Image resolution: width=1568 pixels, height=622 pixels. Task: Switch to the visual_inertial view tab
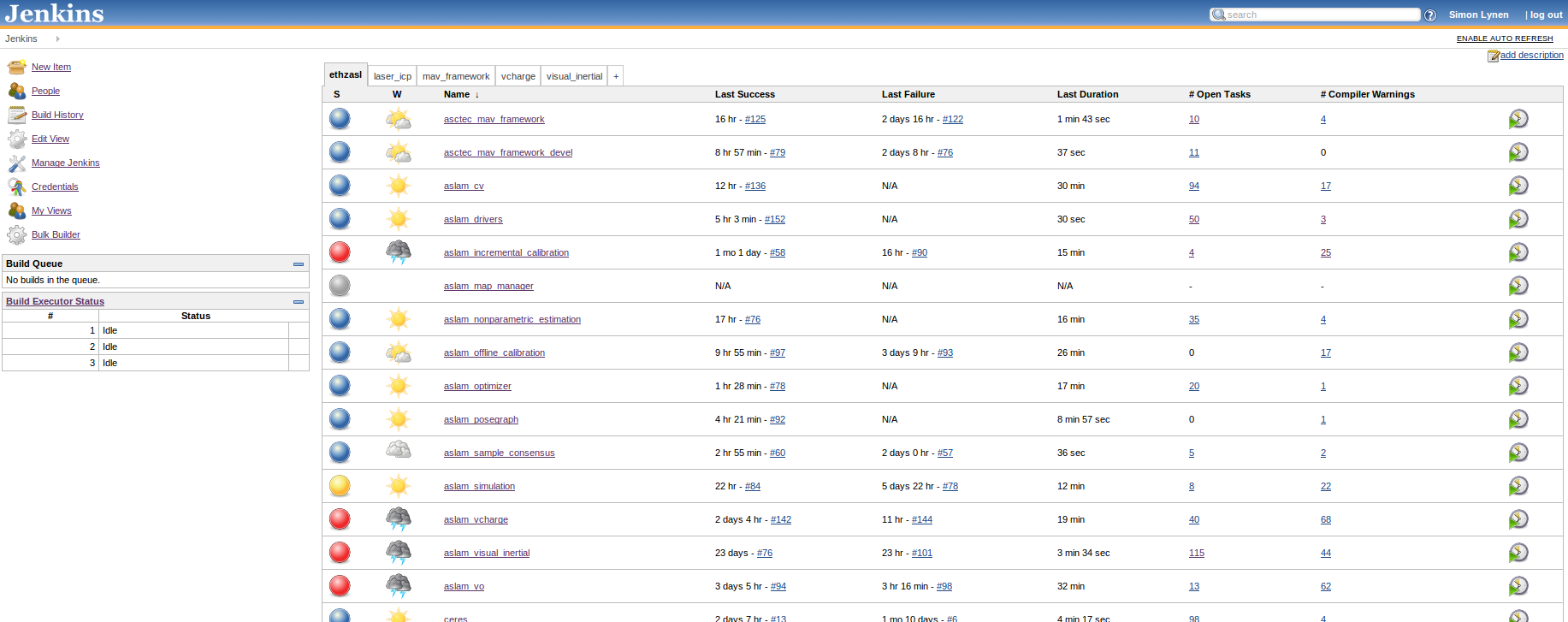coord(574,76)
